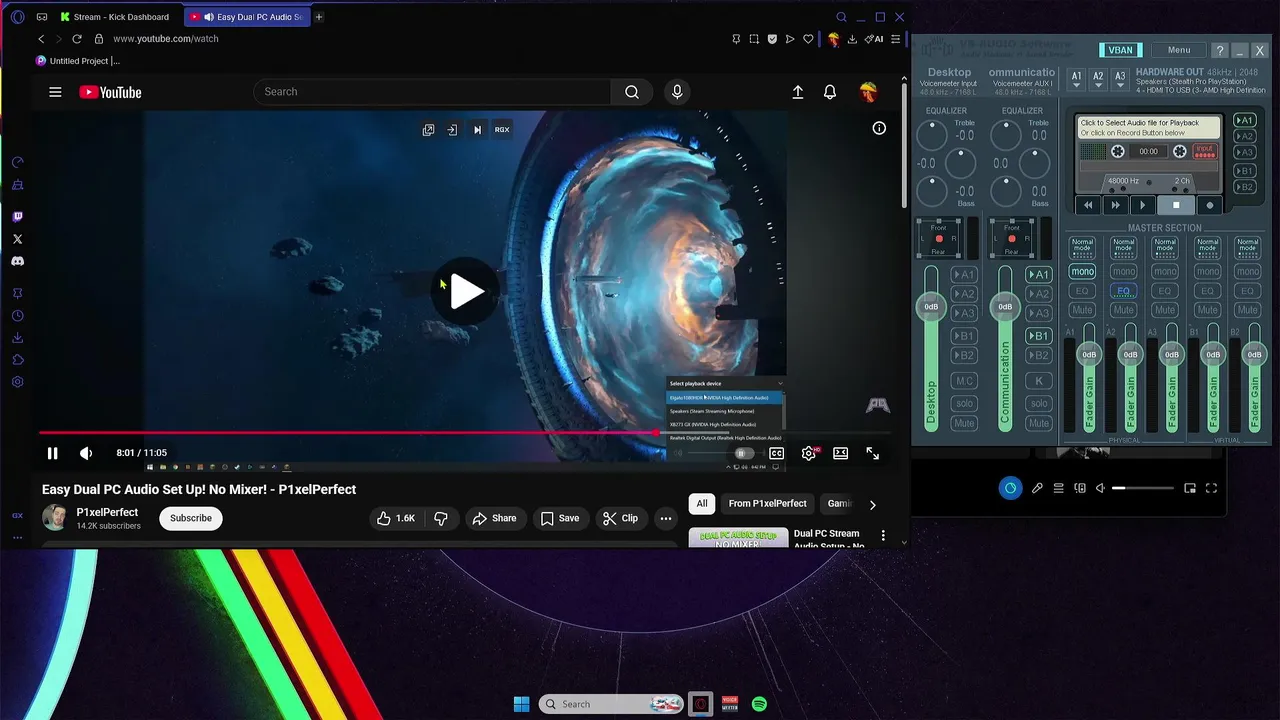
Task: Toggle closed captions on video
Action: click(x=777, y=453)
